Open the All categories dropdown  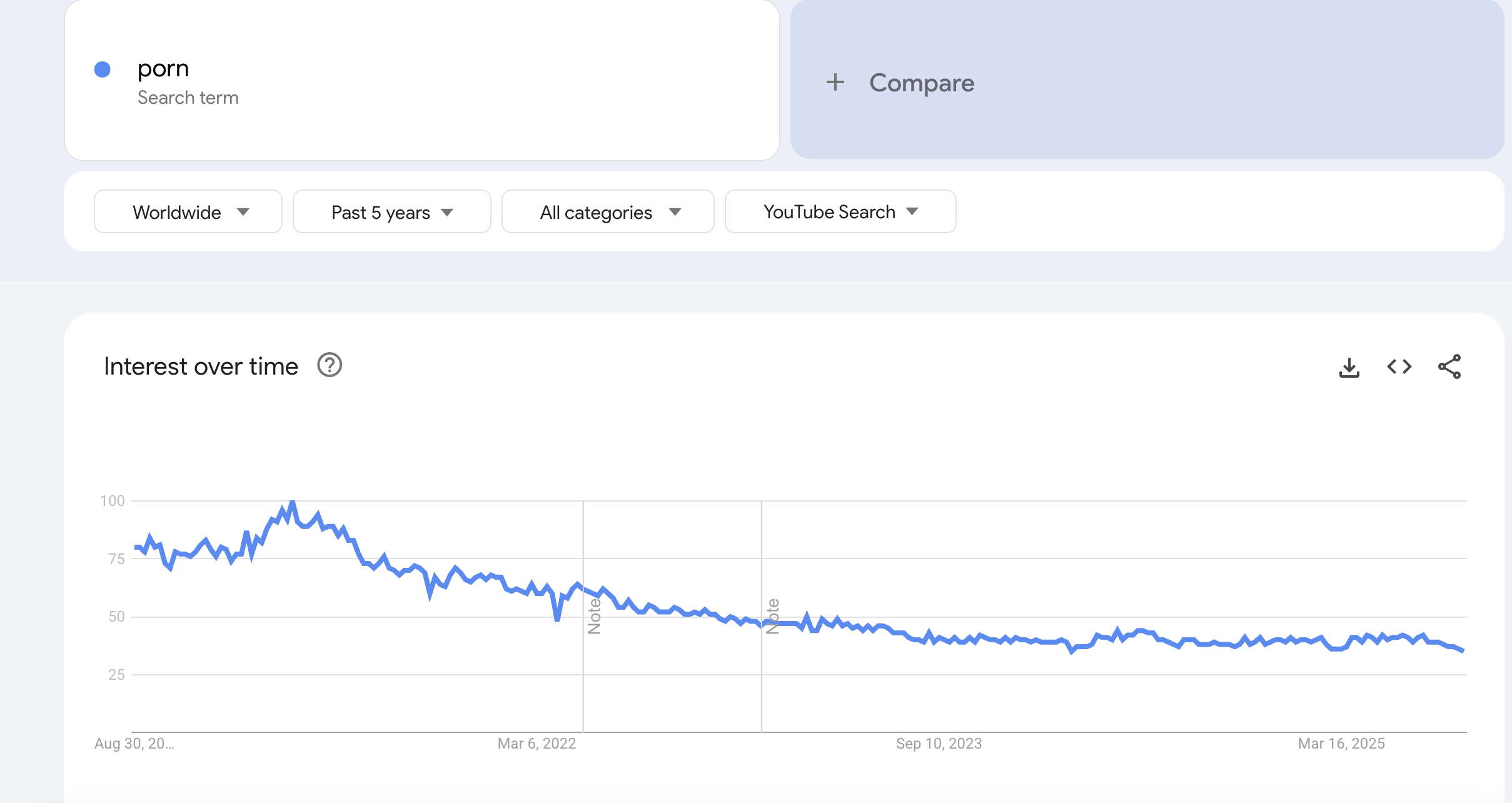coord(608,212)
